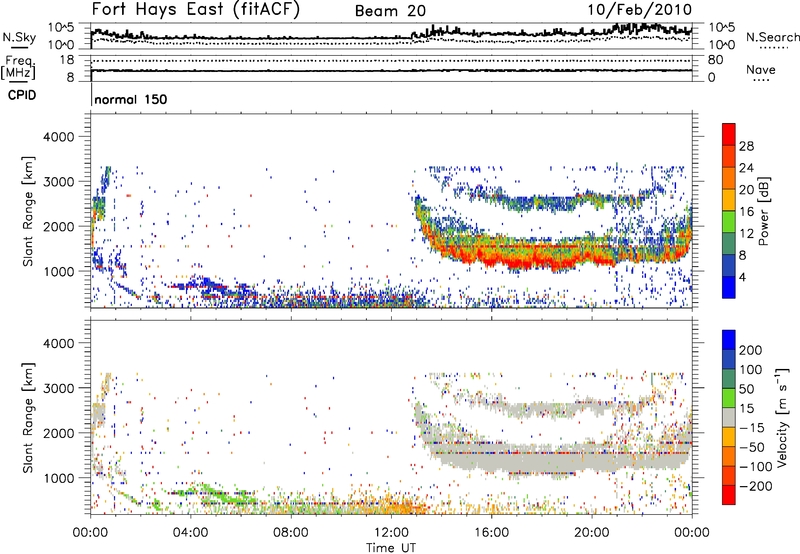This screenshot has width=800, height=554.
Task: Click the dotted line sample under N.Search
Action: [774, 48]
